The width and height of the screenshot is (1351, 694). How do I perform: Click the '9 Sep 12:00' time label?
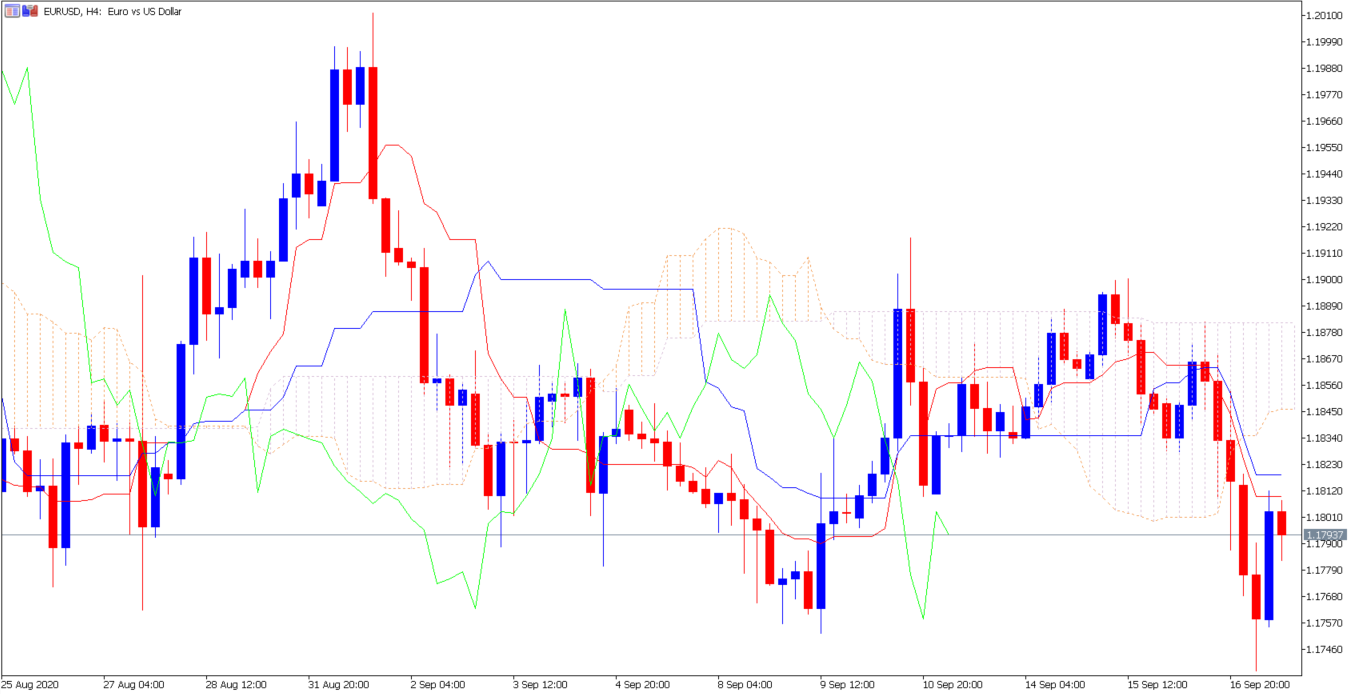(x=848, y=685)
